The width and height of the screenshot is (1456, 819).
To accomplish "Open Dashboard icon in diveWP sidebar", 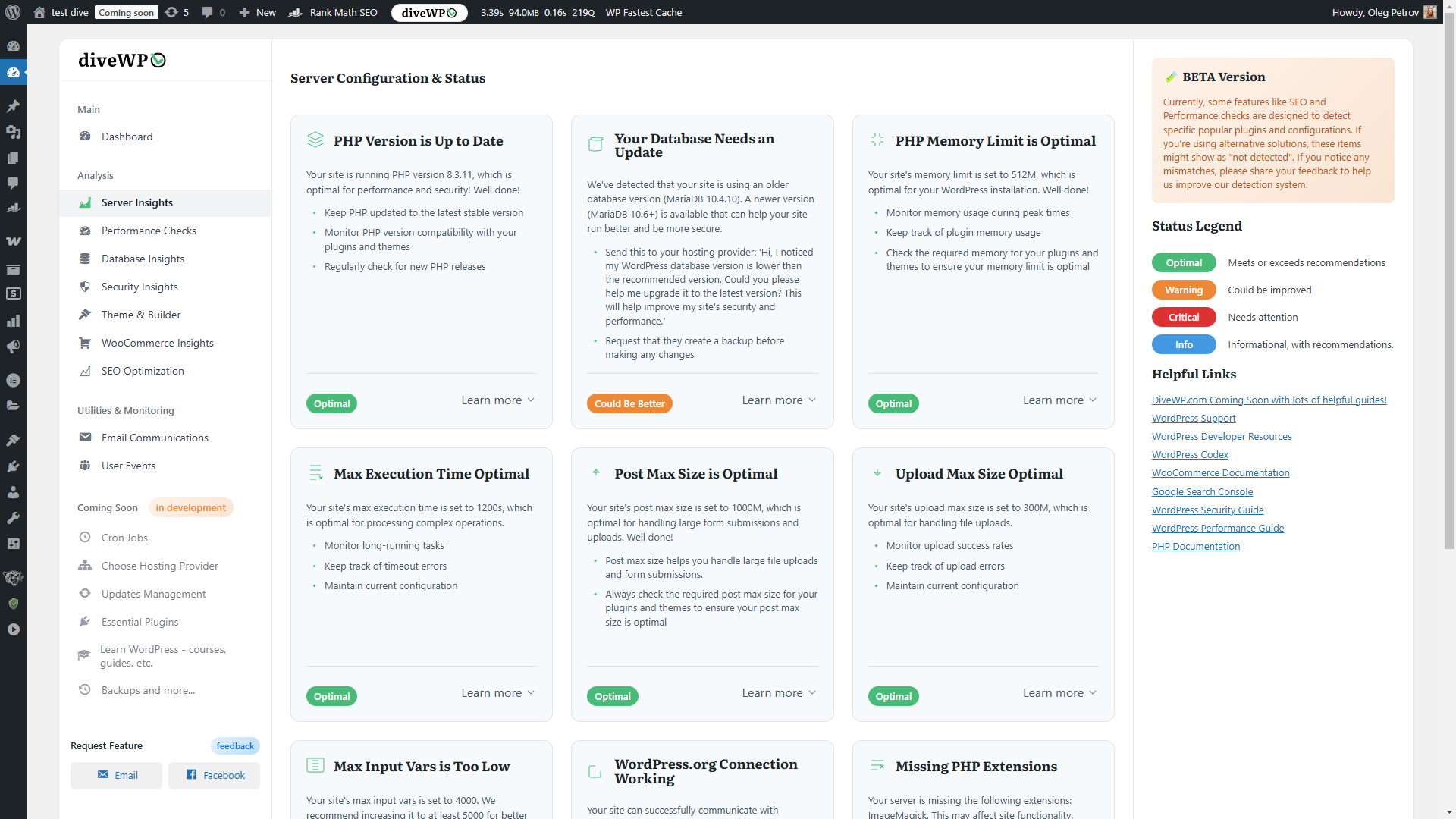I will (x=85, y=136).
